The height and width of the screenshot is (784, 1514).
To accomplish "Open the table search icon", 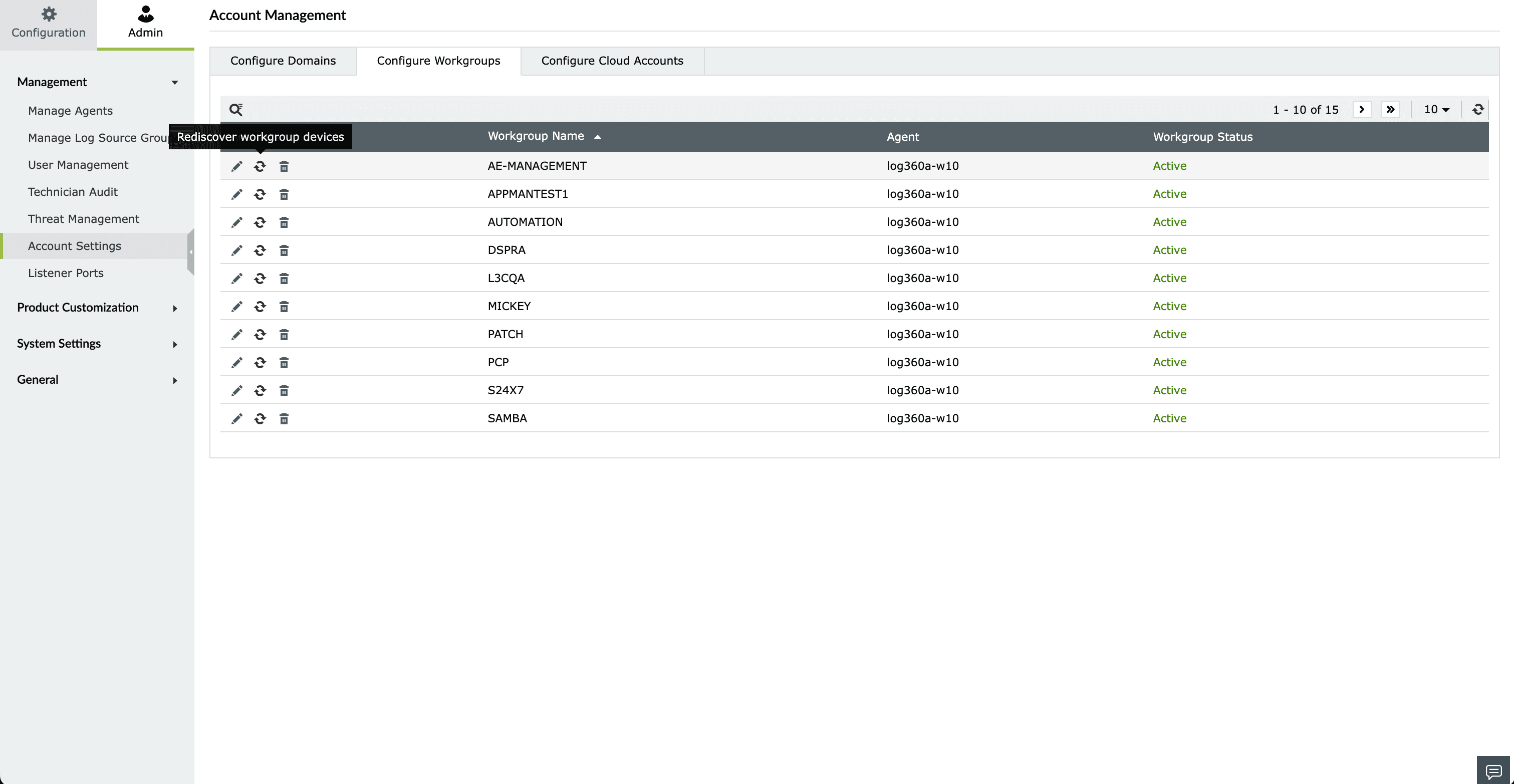I will [x=235, y=109].
